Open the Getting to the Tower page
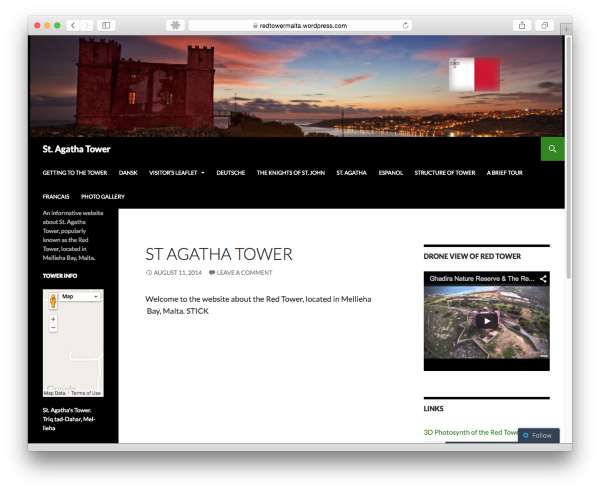The height and width of the screenshot is (491, 600). [75, 173]
